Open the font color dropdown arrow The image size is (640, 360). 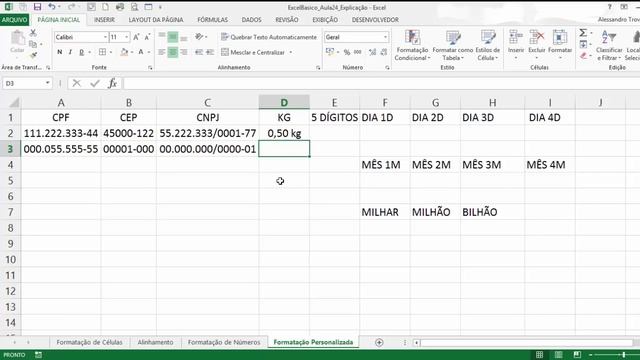coord(149,52)
